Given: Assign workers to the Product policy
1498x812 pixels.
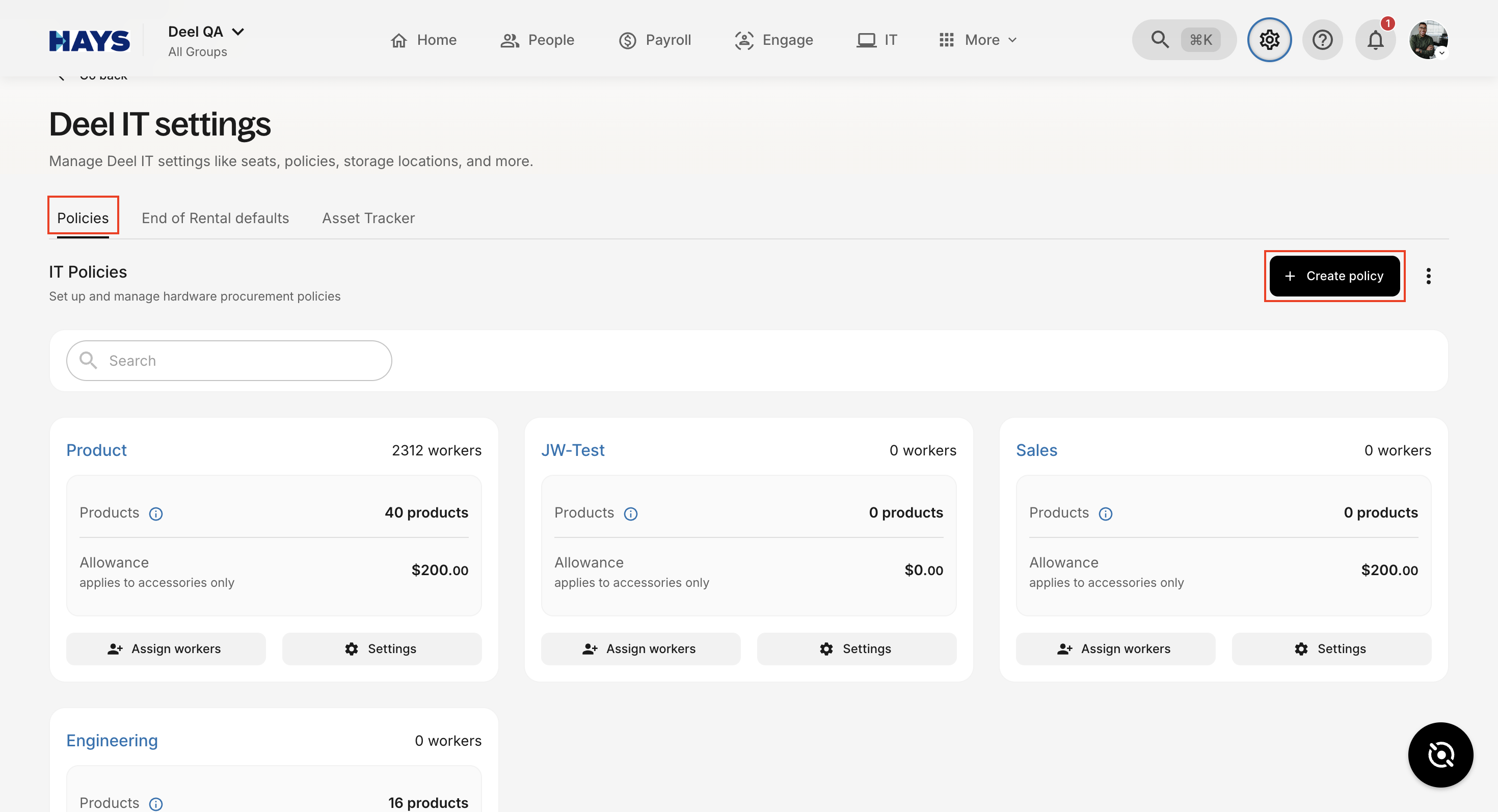Looking at the screenshot, I should (166, 648).
